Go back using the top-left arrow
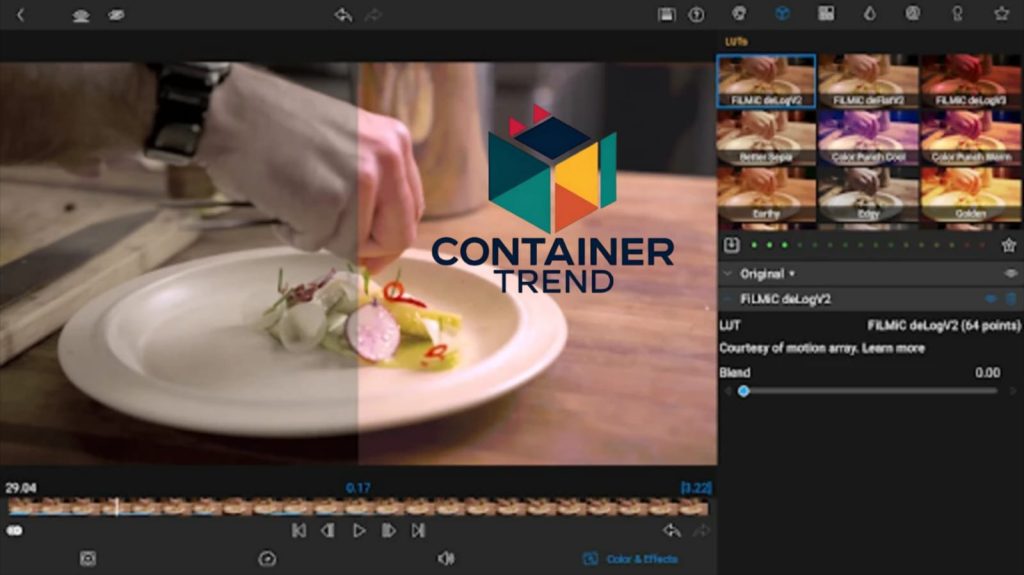Viewport: 1024px width, 575px height. [20, 14]
